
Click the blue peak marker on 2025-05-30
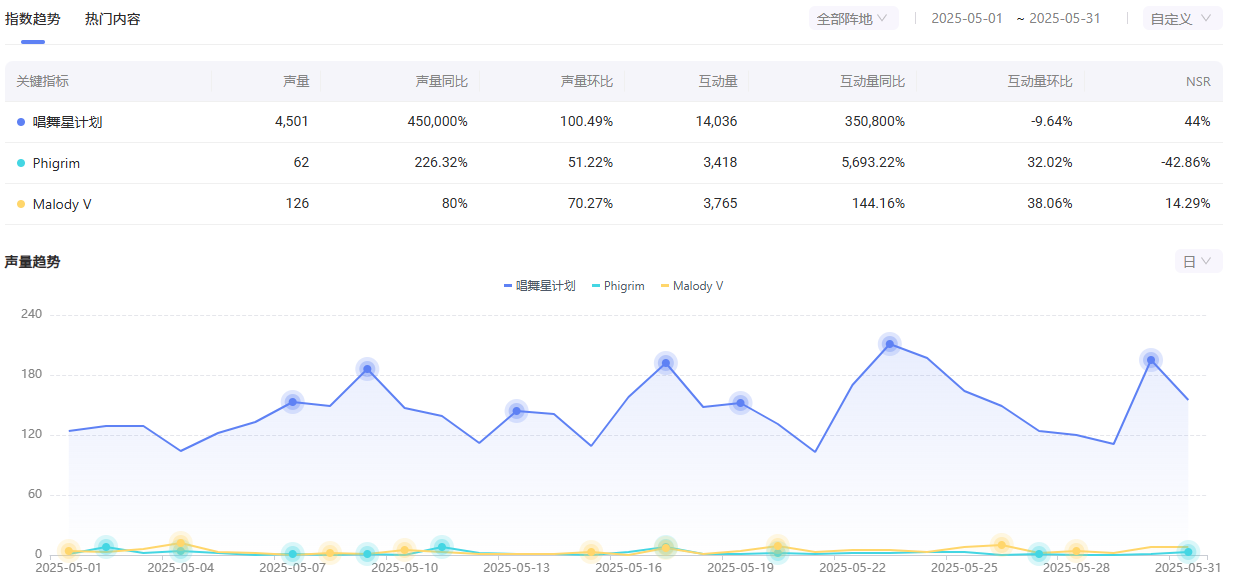pos(1151,360)
